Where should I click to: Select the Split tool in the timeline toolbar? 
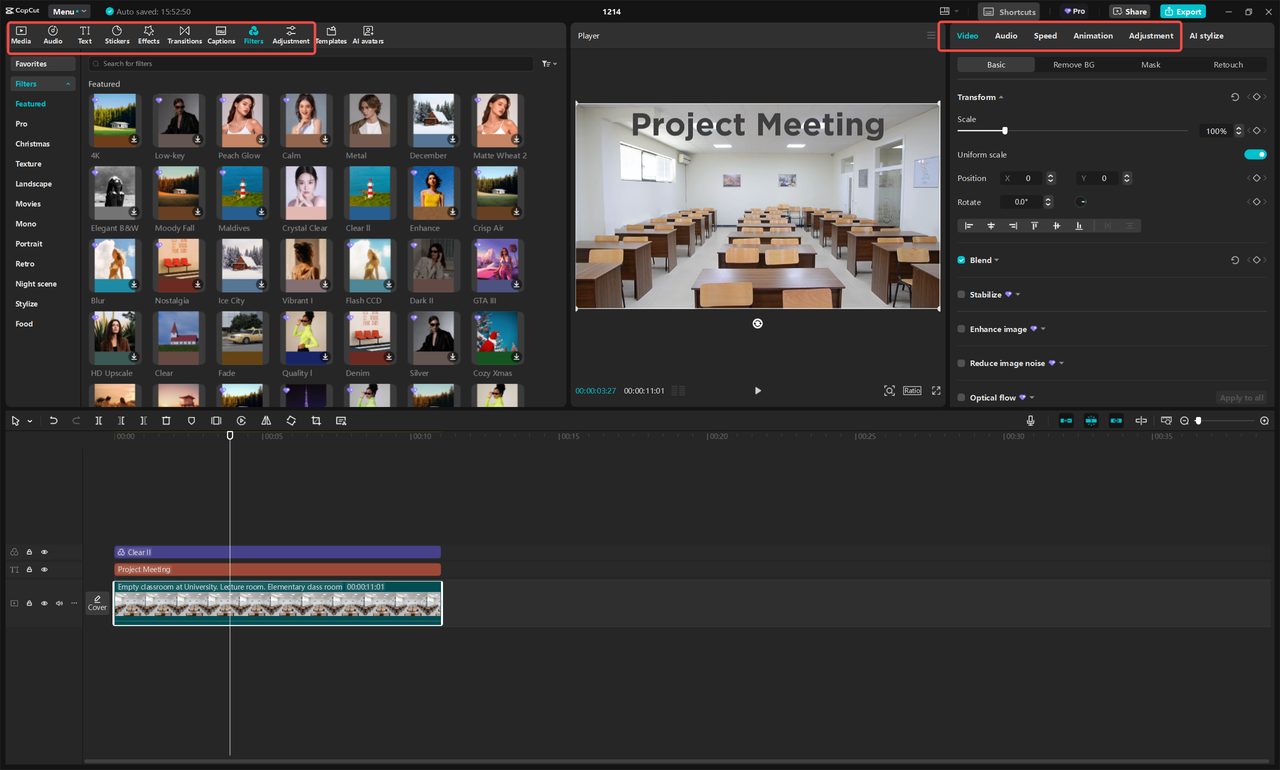click(x=99, y=420)
